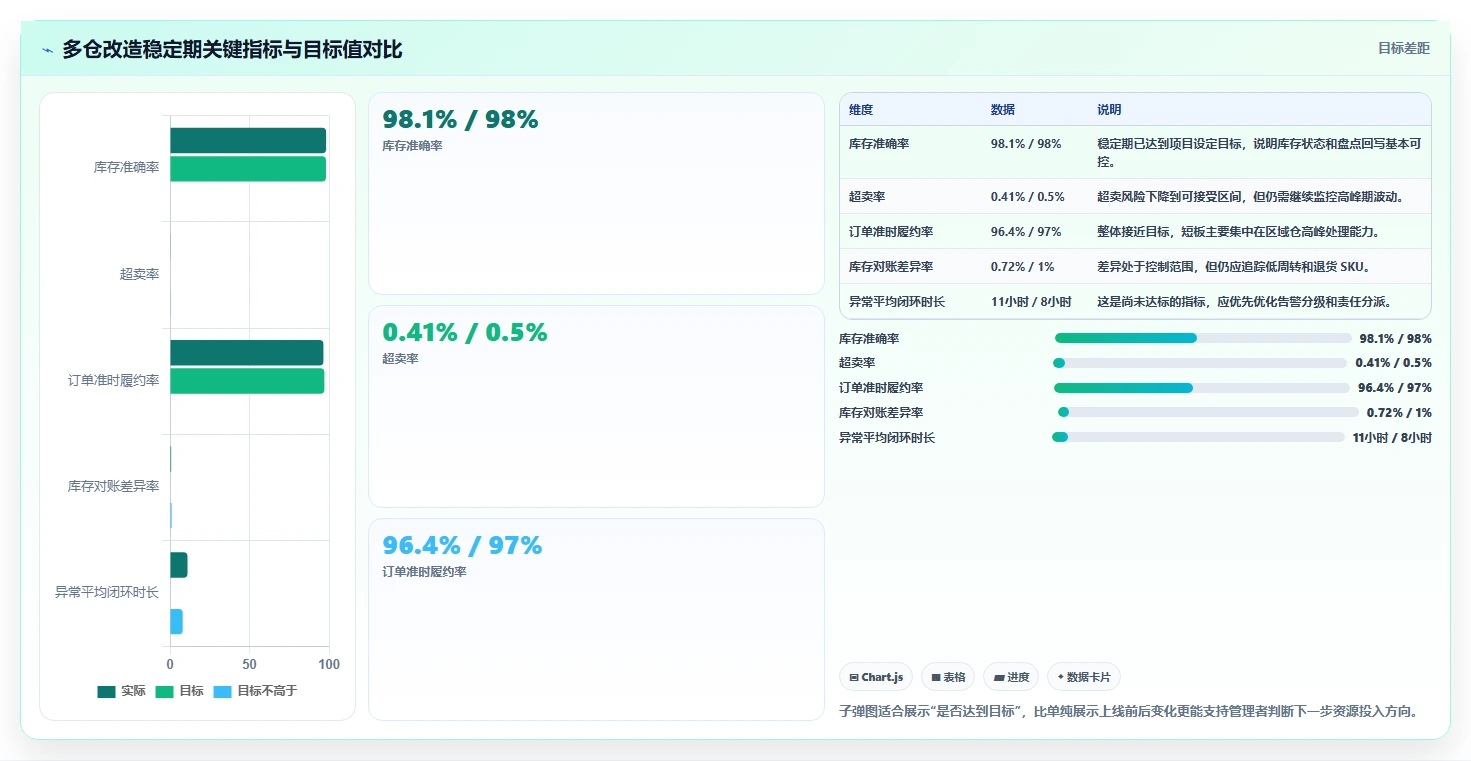The height and width of the screenshot is (761, 1471).
Task: Click the 超卖率 progress bar track
Action: click(1200, 363)
